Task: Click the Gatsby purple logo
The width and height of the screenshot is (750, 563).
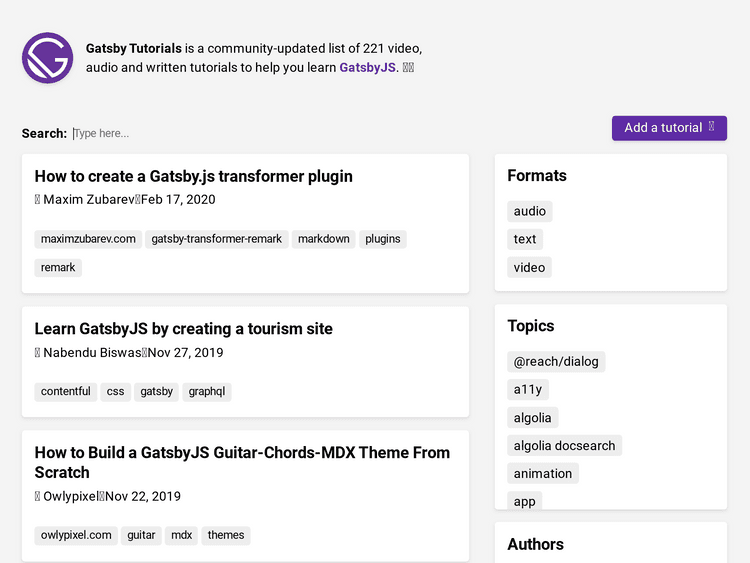Action: 47,58
